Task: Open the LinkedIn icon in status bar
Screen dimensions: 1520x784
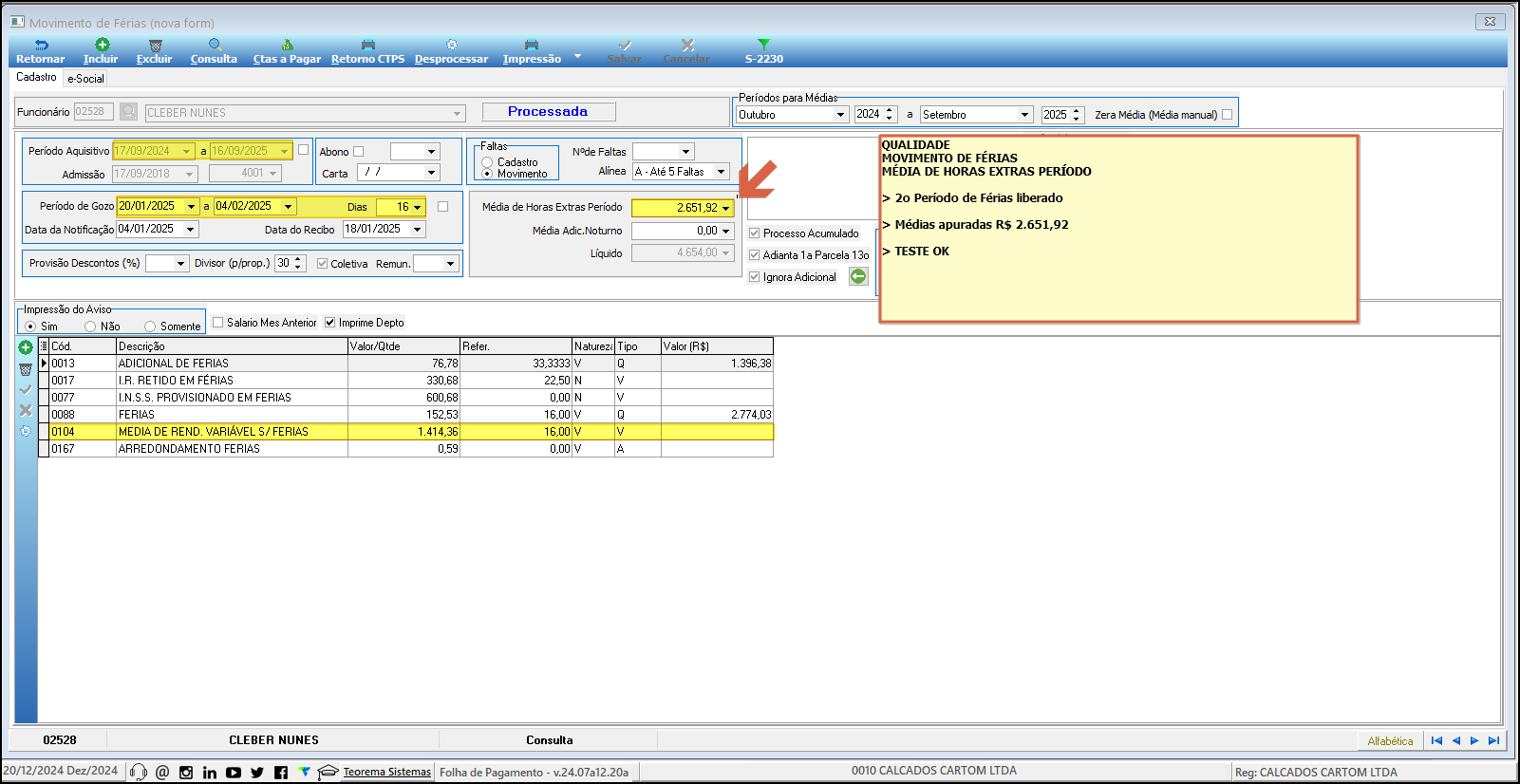Action: click(x=210, y=773)
